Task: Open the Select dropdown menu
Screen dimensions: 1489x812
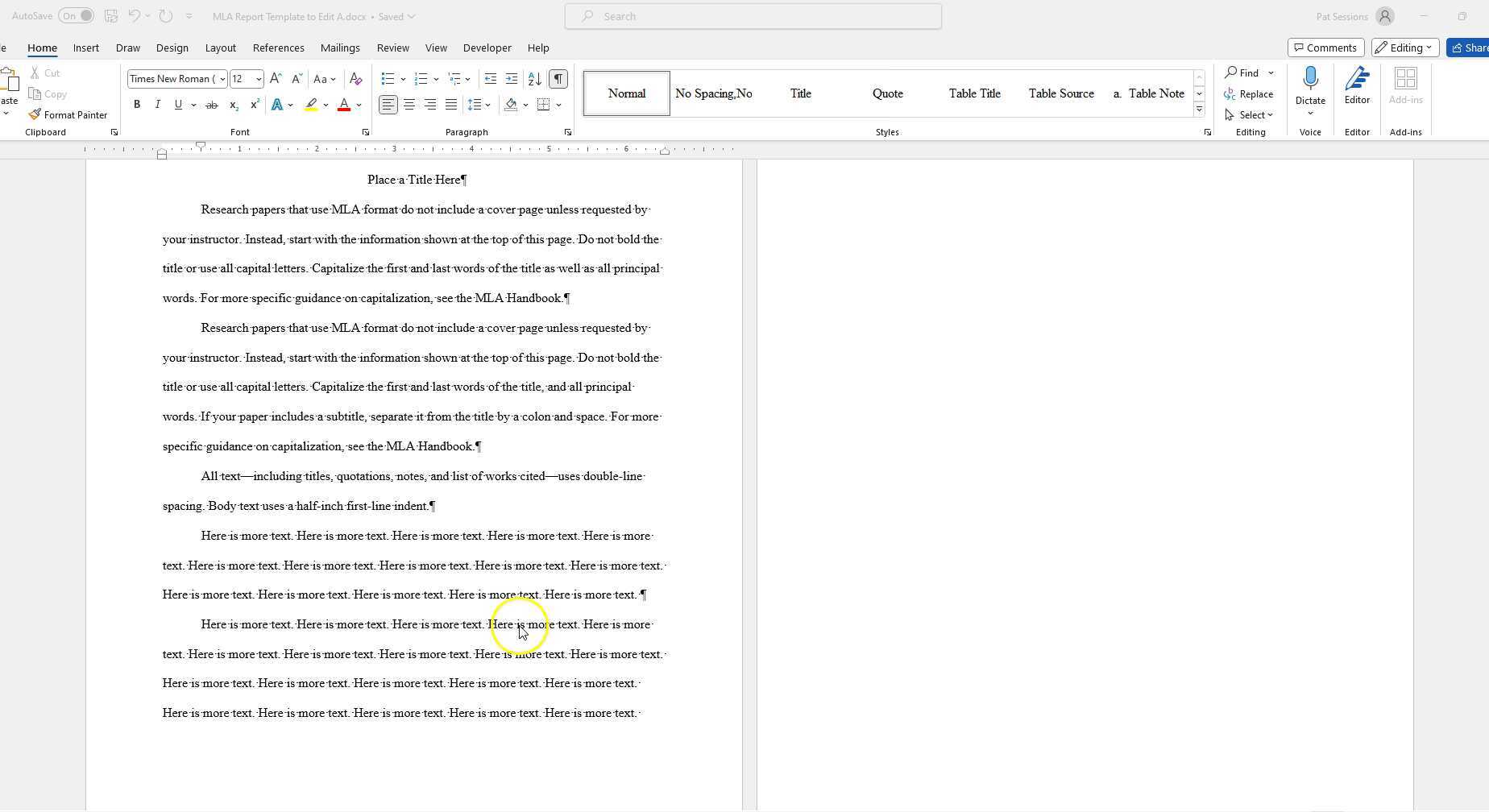Action: 1250,114
